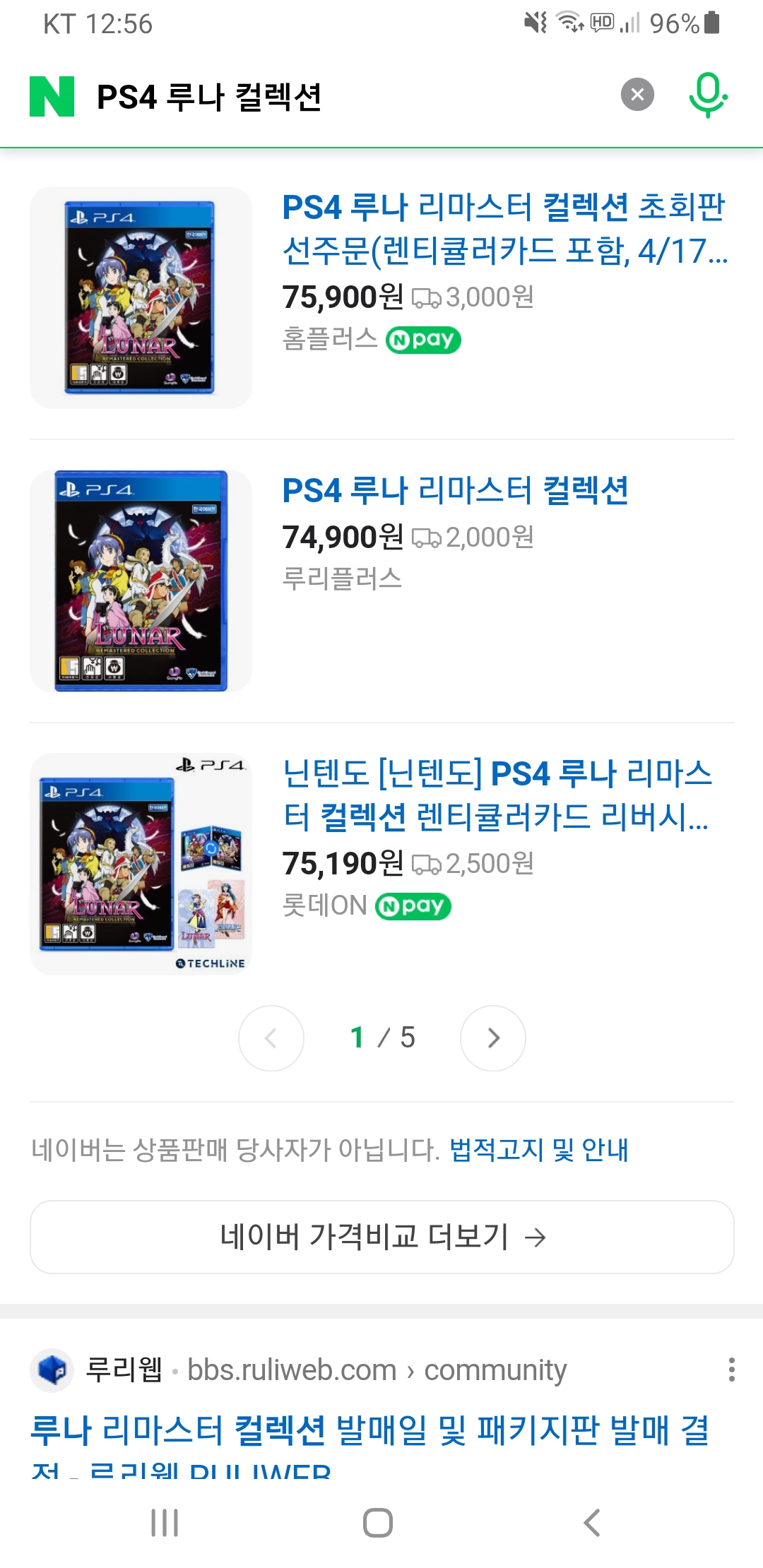Tap the 루리웹 site favicon
The width and height of the screenshot is (763, 1568).
pyautogui.click(x=52, y=1370)
